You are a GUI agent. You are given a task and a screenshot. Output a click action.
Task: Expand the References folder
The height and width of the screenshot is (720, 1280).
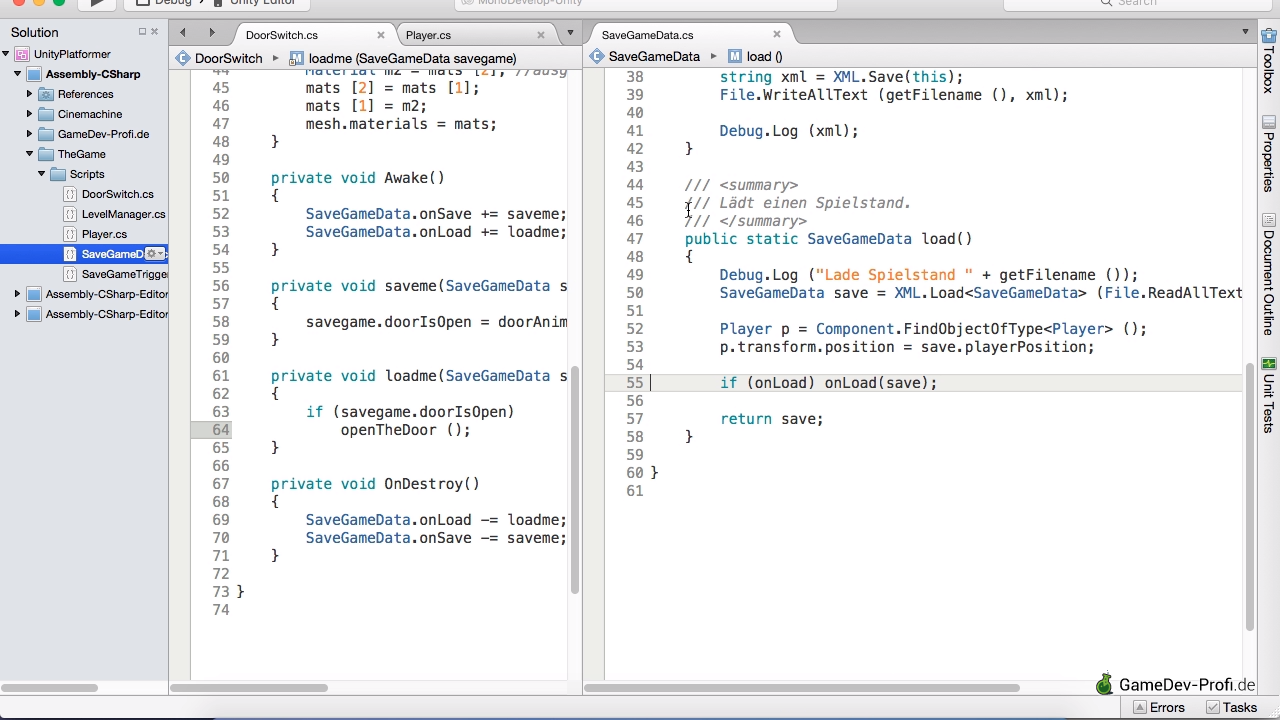coord(30,94)
